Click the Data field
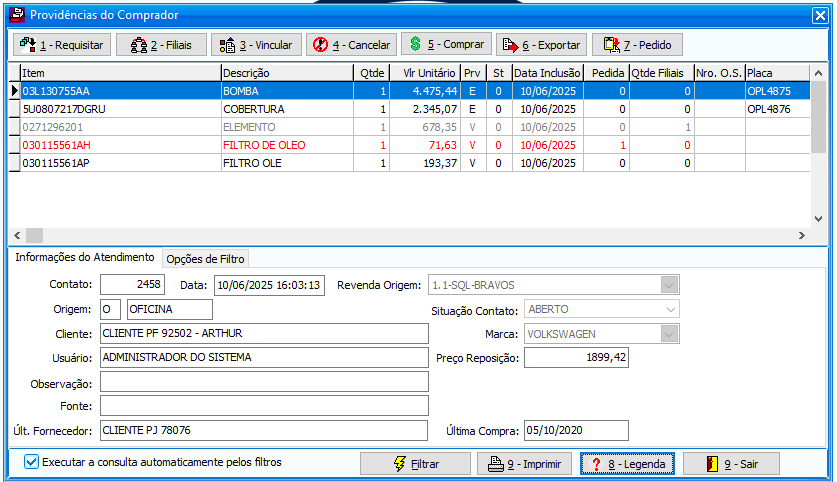Screen dimensions: 837x482 coord(269,285)
